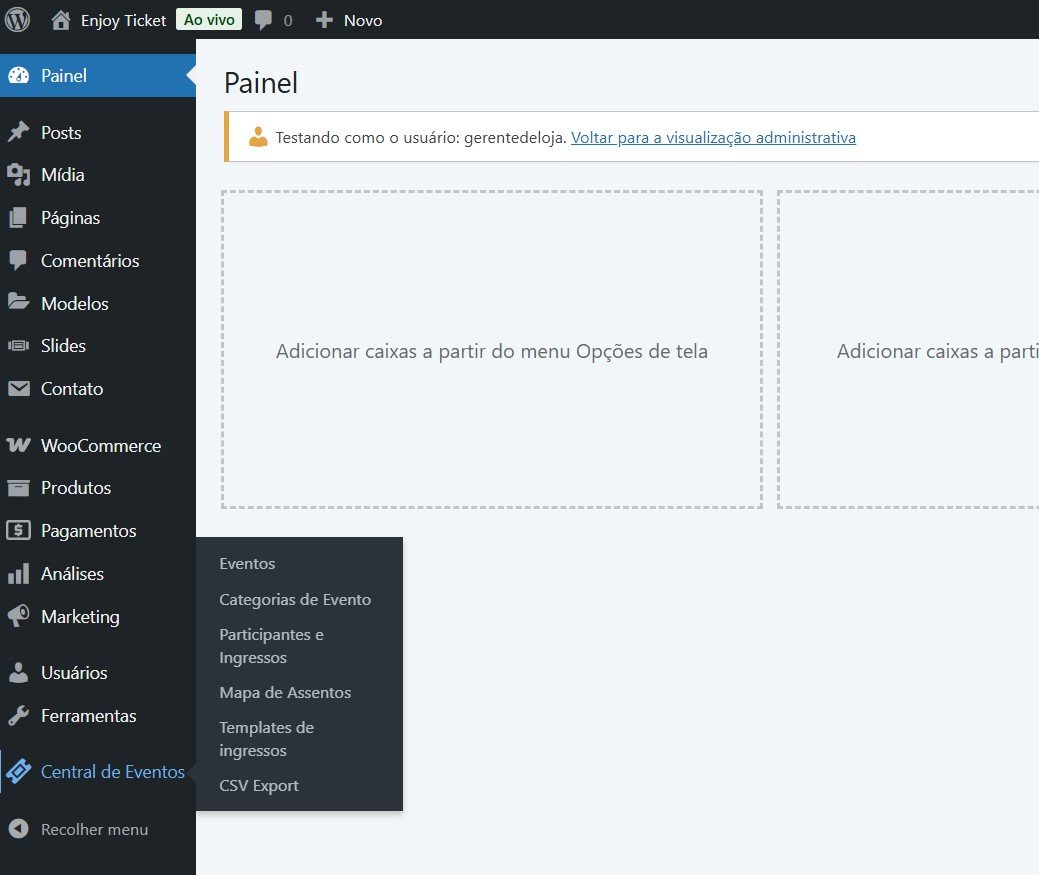Click the Central de Eventos ticket icon

pos(18,772)
